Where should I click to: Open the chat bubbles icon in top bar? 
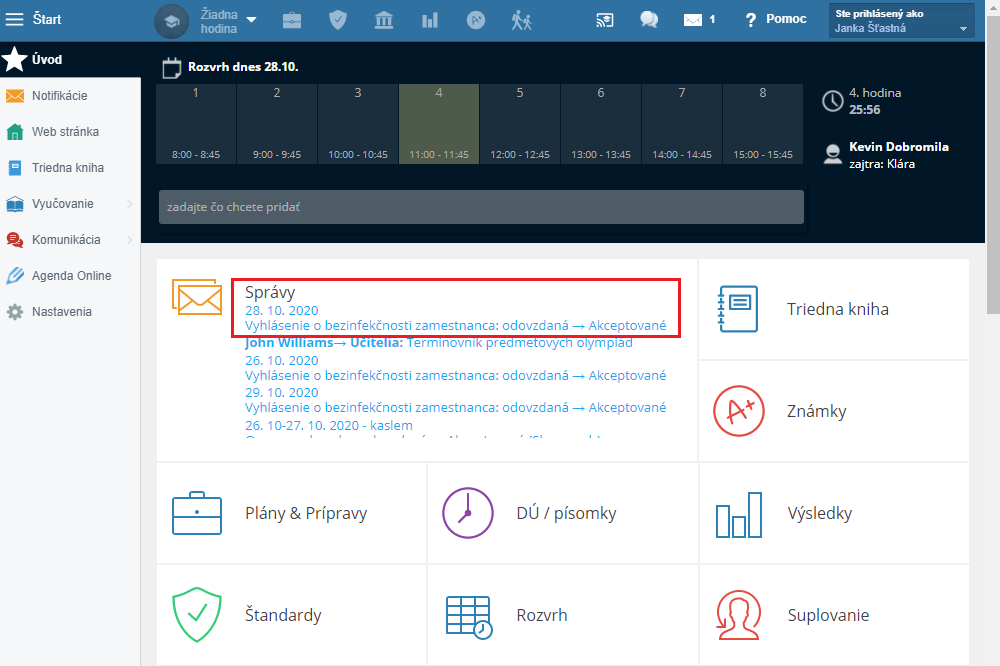[649, 20]
